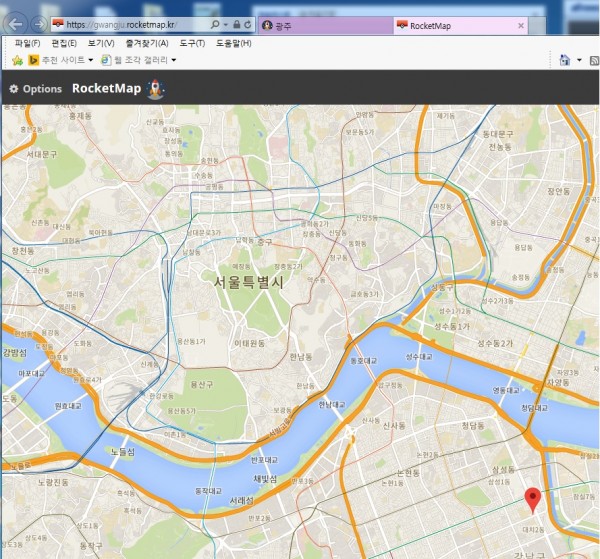Open the address bar search dropdown arrow
This screenshot has height=559, width=600.
pyautogui.click(x=224, y=23)
